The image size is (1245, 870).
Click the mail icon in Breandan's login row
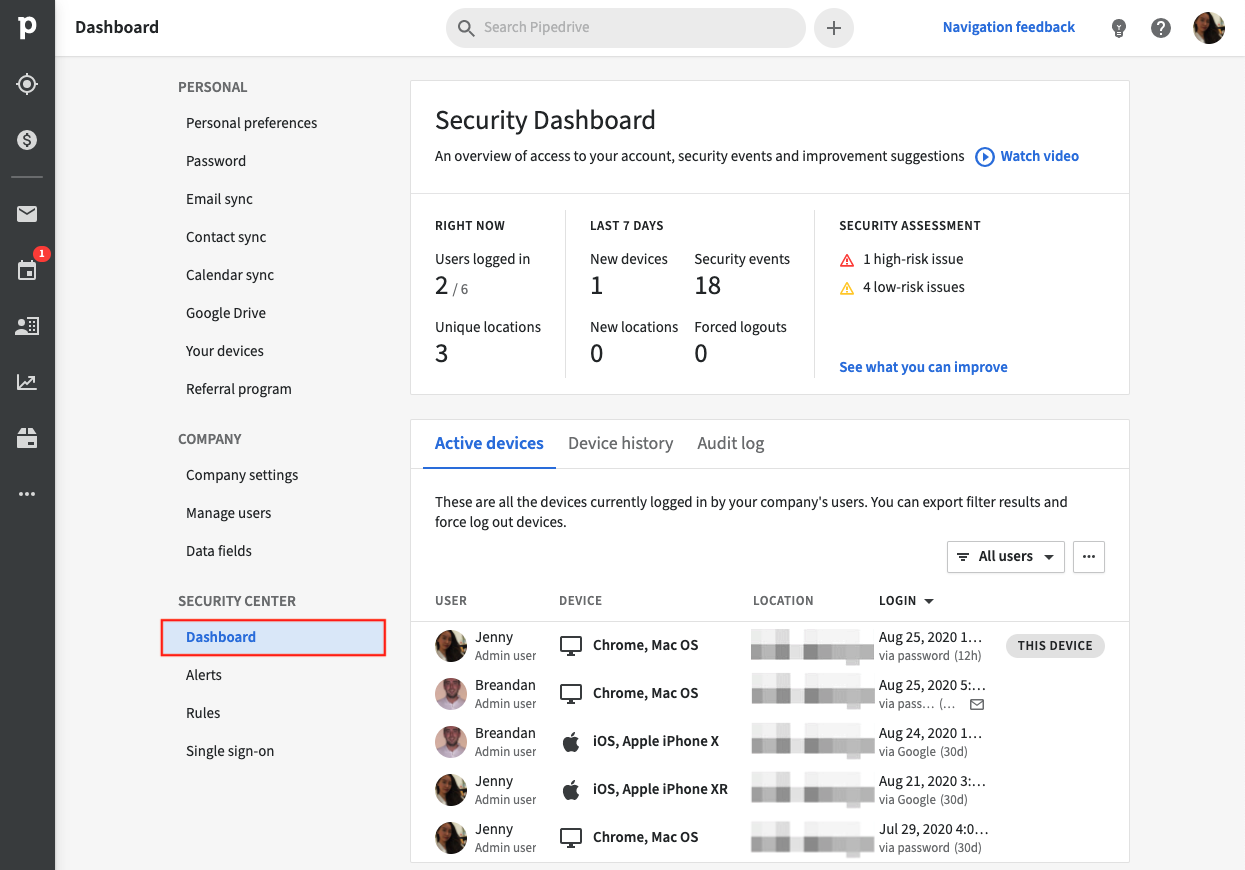(x=977, y=704)
